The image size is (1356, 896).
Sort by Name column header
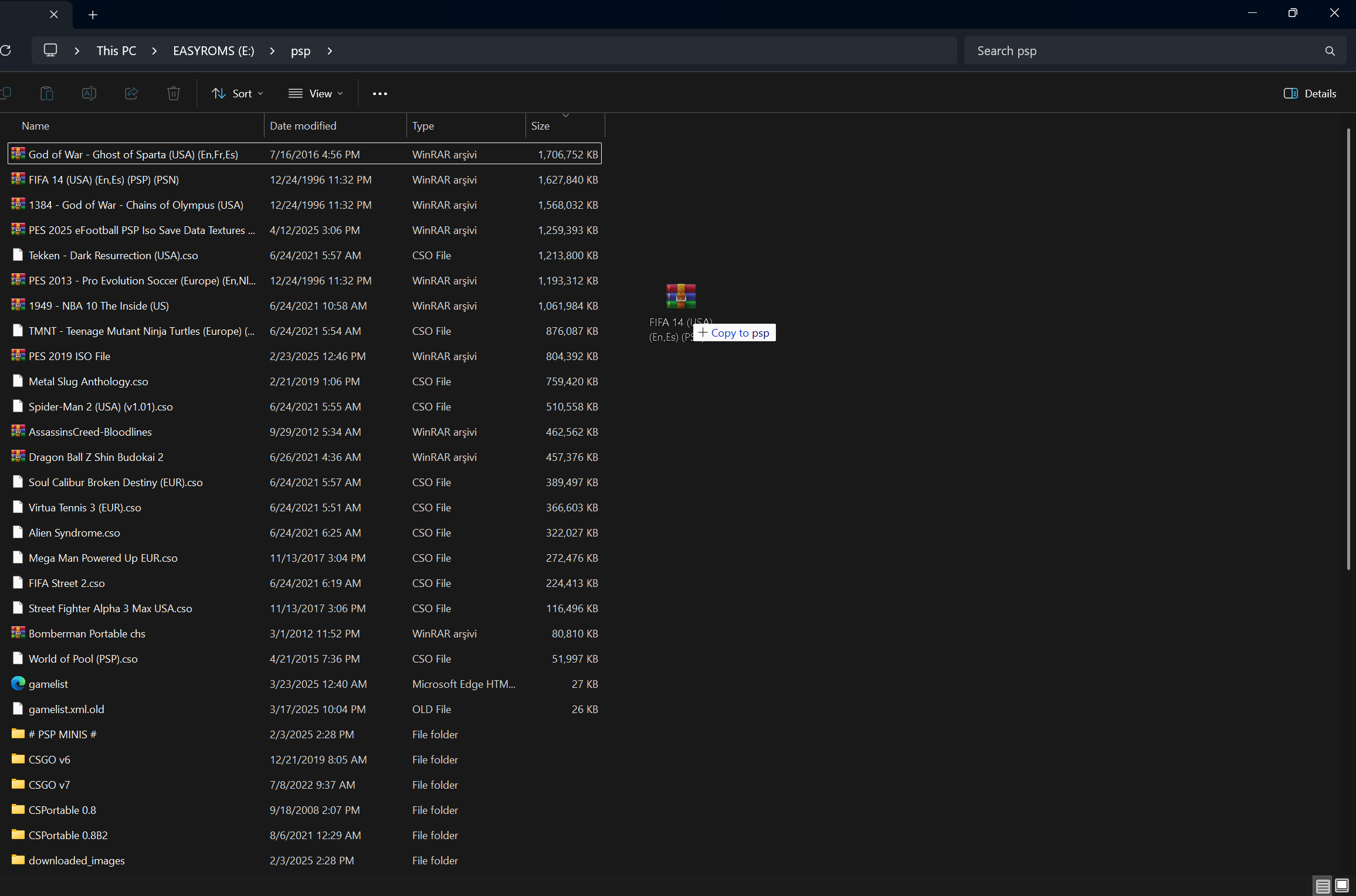tap(135, 126)
